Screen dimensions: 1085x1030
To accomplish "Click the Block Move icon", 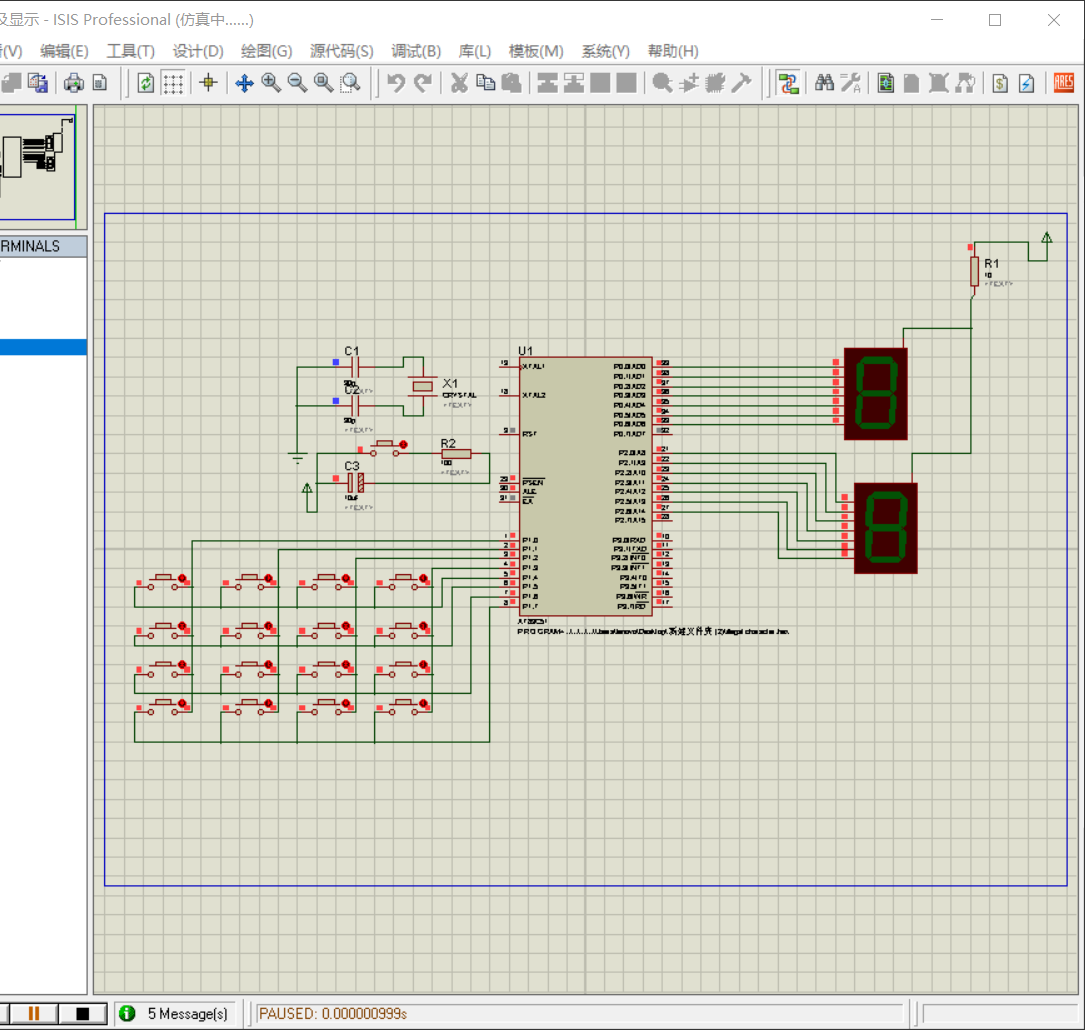I will pos(574,83).
